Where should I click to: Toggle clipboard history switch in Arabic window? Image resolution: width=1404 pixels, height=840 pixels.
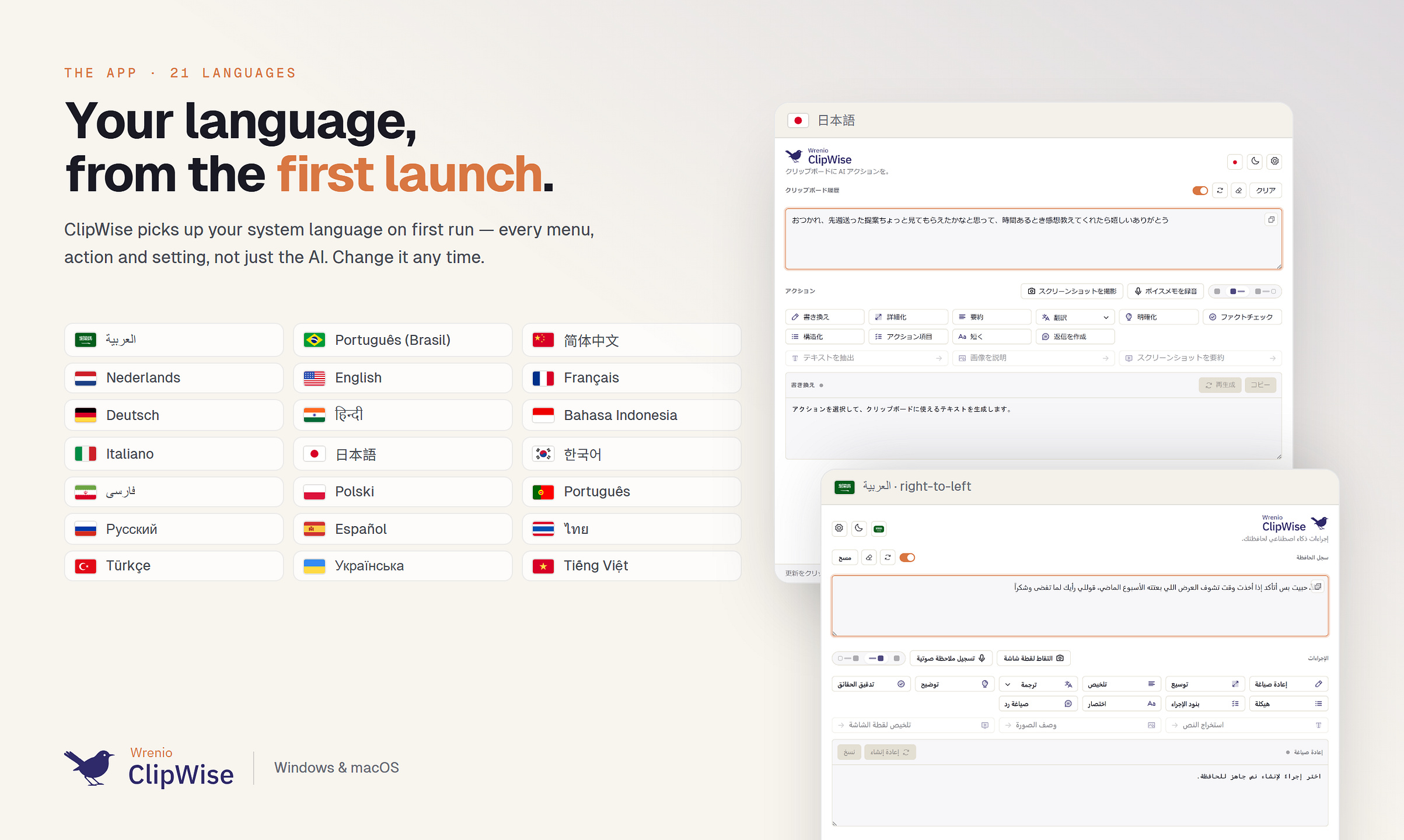click(x=907, y=558)
